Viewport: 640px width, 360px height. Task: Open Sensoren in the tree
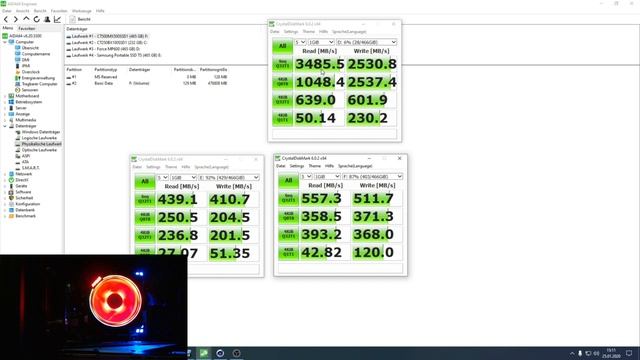pos(30,90)
